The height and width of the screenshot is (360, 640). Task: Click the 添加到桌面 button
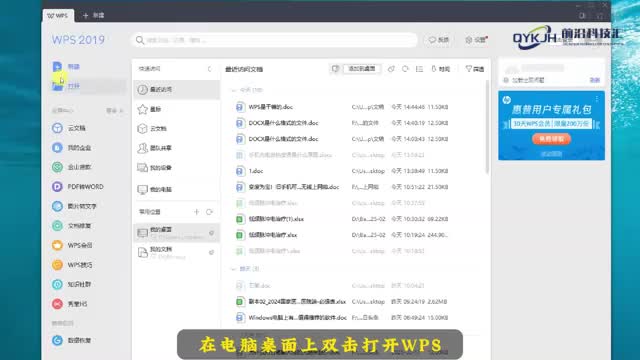pyautogui.click(x=362, y=69)
